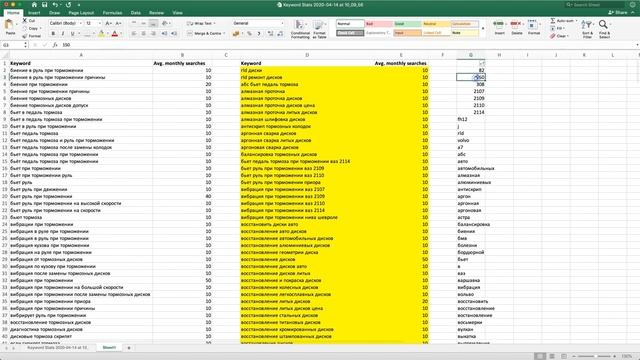The height and width of the screenshot is (360, 640).
Task: Apply percent style
Action: [x=249, y=34]
